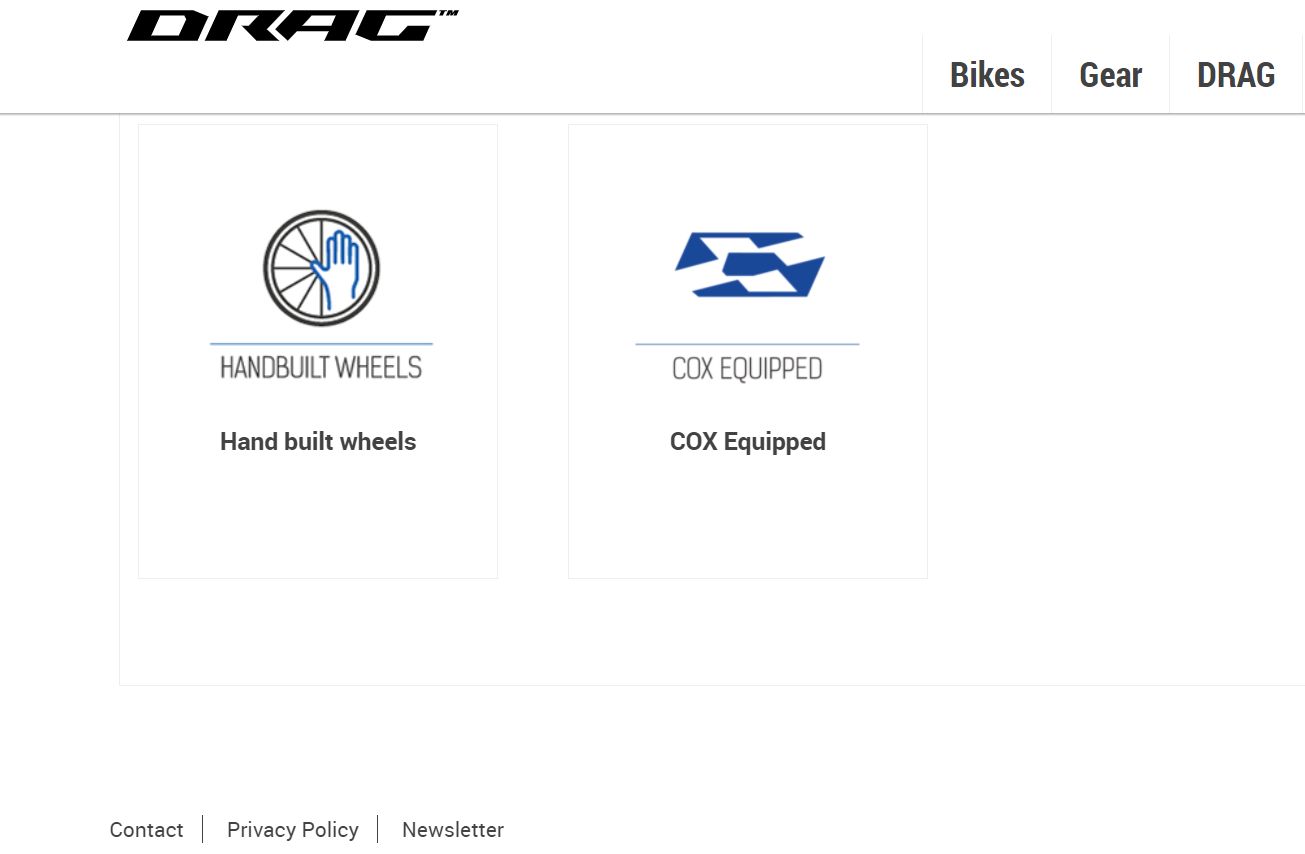The height and width of the screenshot is (854, 1305).
Task: Click empty space below COX Equipped heading
Action: coord(748,515)
